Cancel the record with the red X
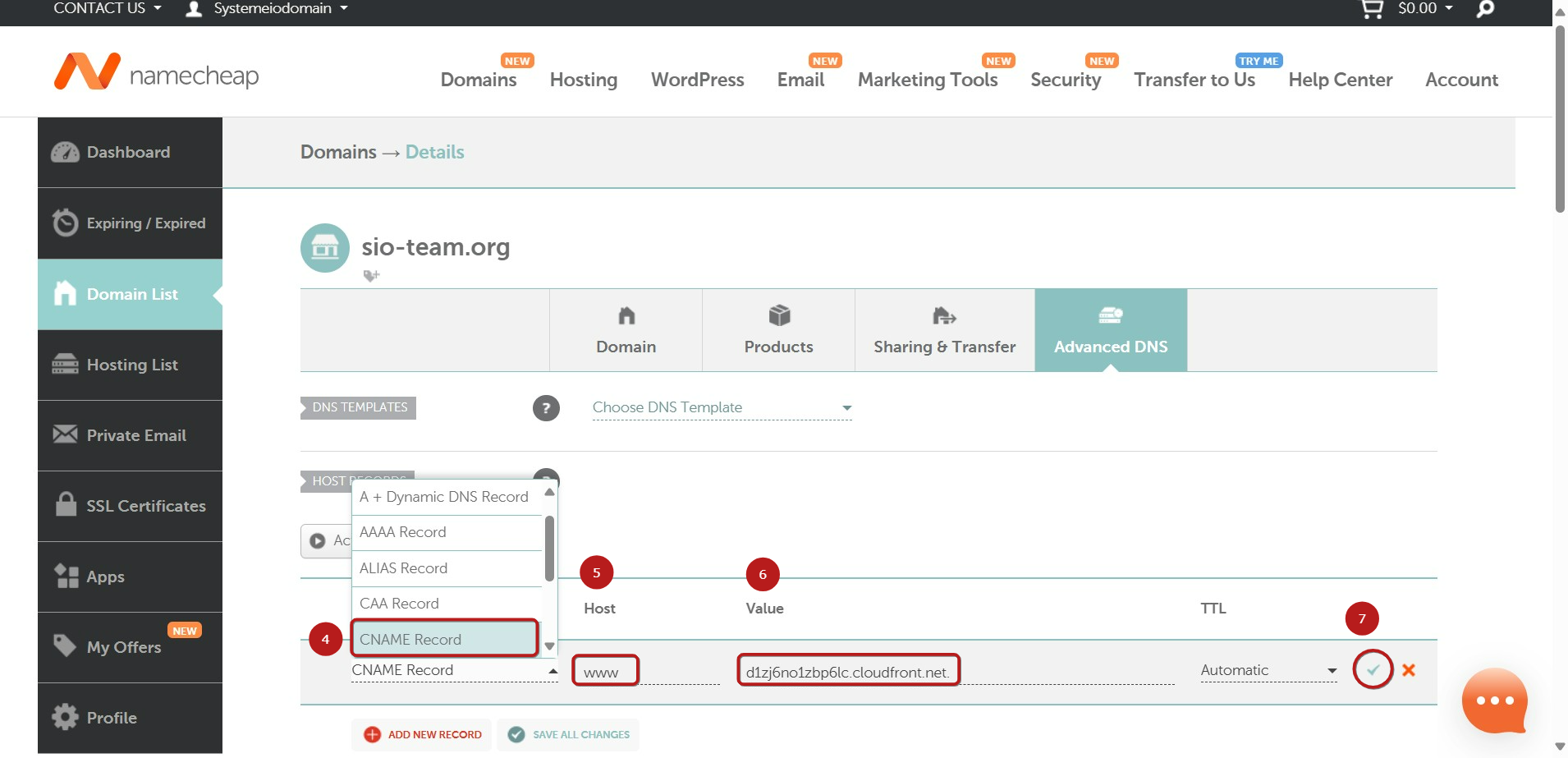Image resolution: width=1568 pixels, height=758 pixels. [x=1409, y=670]
